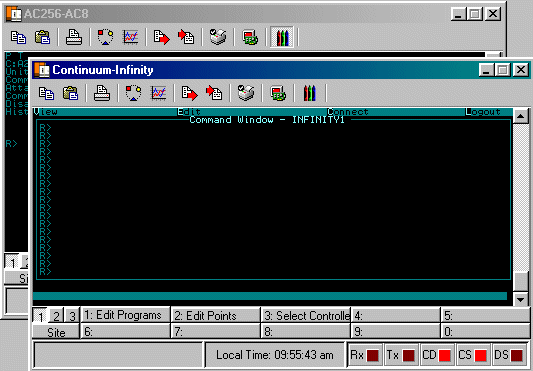The image size is (533, 371).
Task: Click the terminal vertical scrollbar thumb
Action: pos(520,282)
